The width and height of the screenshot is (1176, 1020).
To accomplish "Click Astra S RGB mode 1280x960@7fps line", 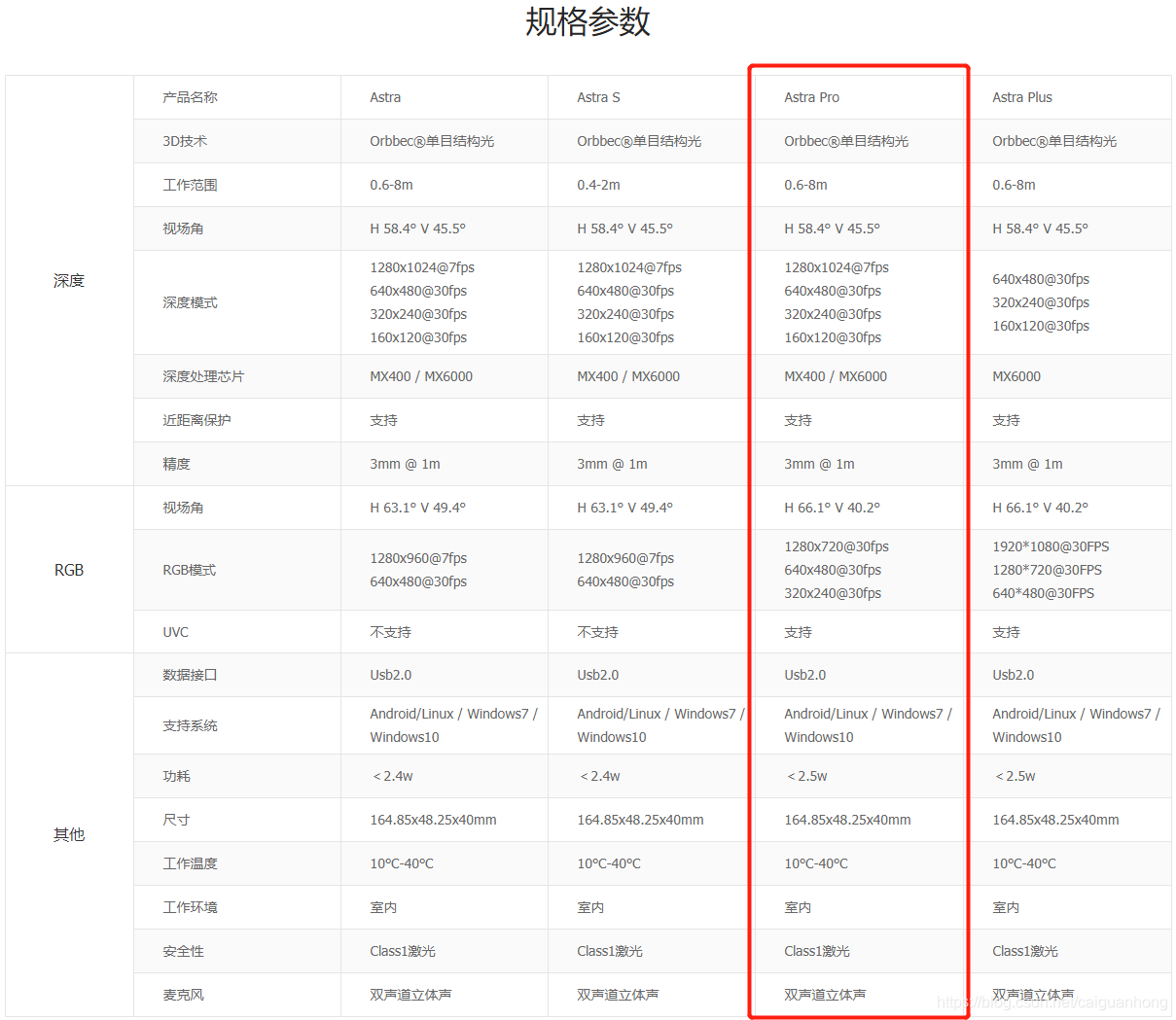I will (x=625, y=558).
